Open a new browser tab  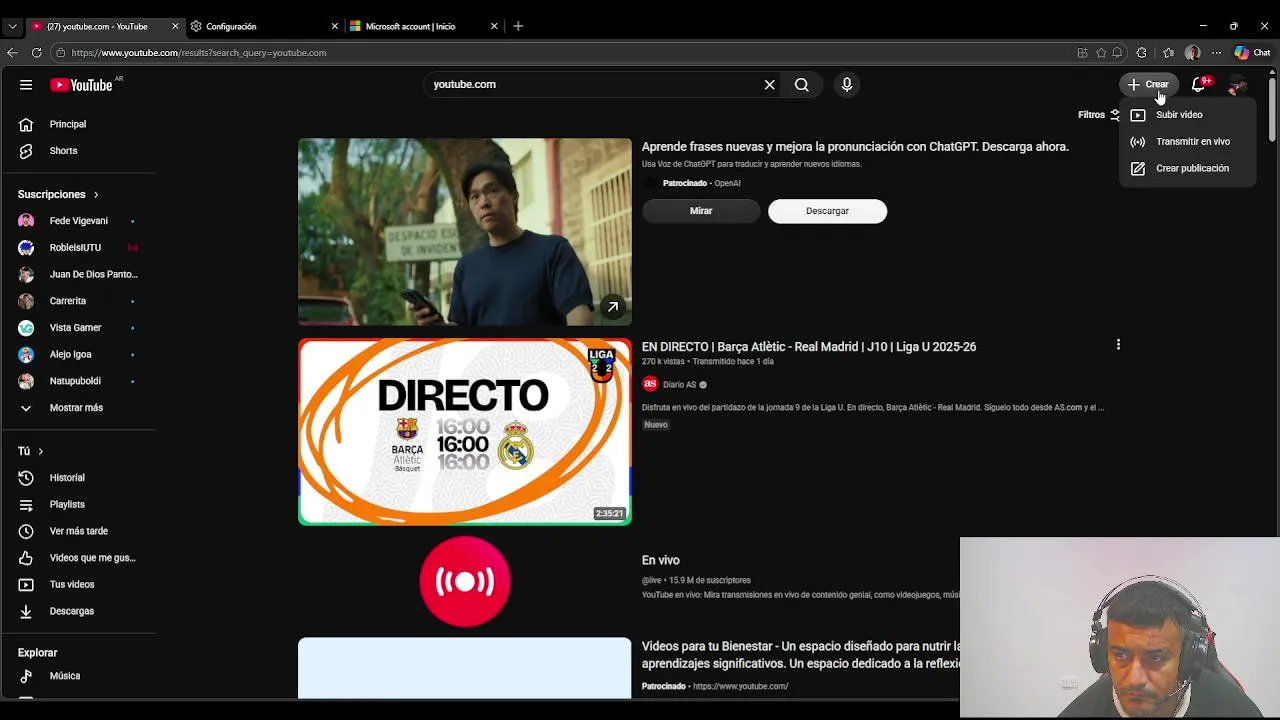[518, 27]
